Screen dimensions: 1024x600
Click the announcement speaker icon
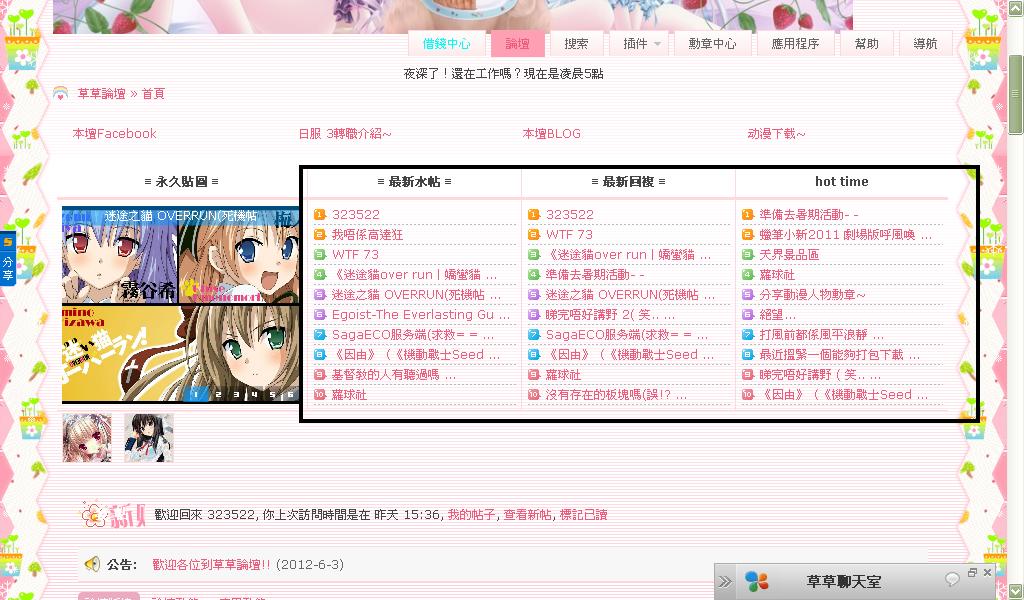[92, 563]
